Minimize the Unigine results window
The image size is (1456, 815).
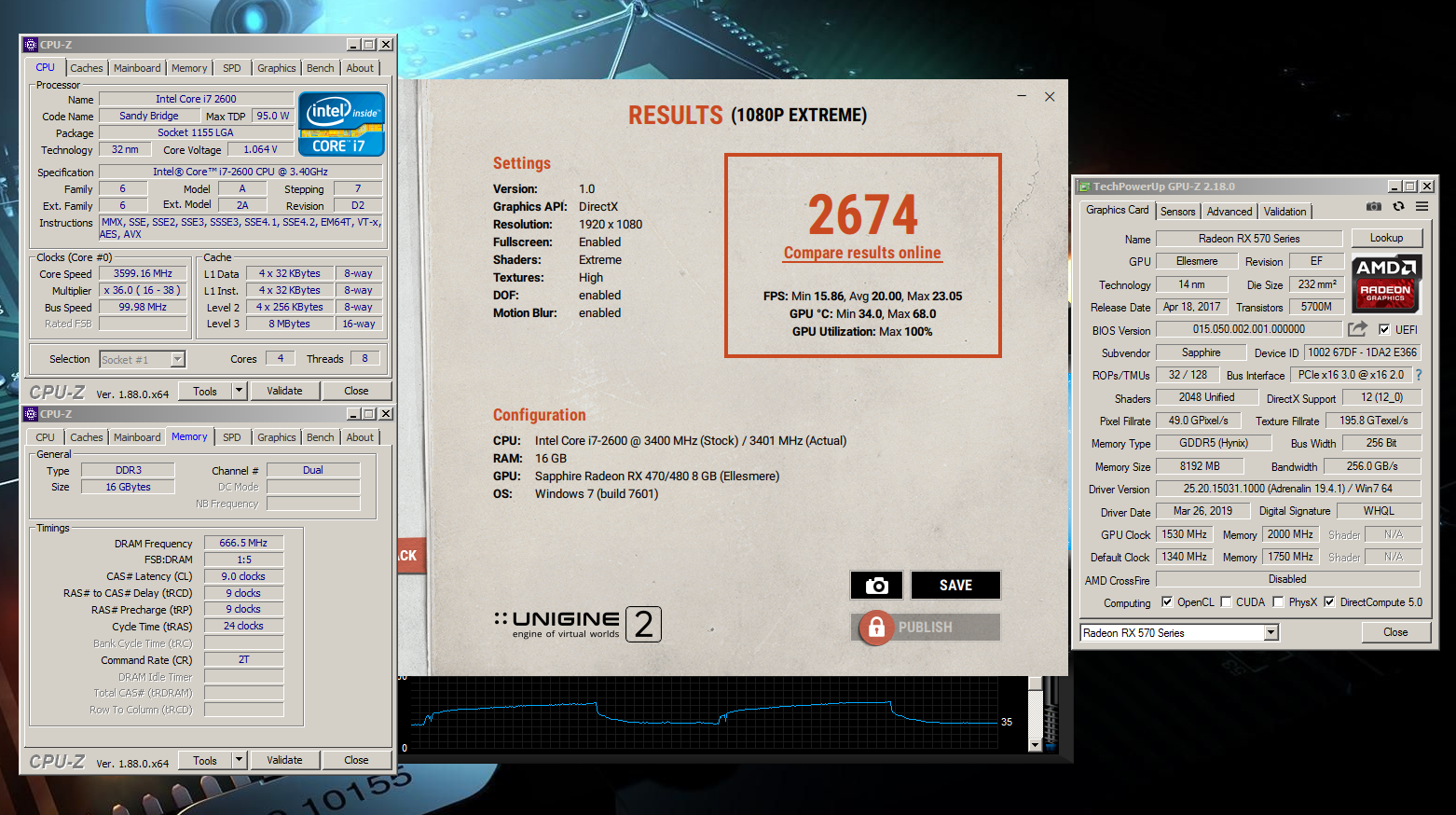tap(1022, 96)
